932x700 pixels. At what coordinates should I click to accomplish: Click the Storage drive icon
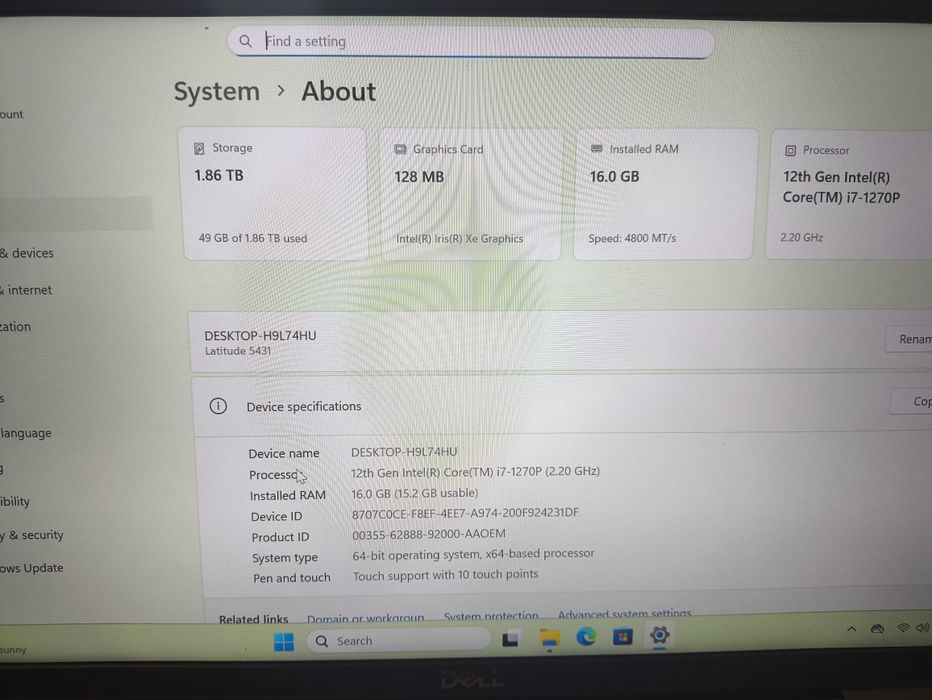point(199,148)
